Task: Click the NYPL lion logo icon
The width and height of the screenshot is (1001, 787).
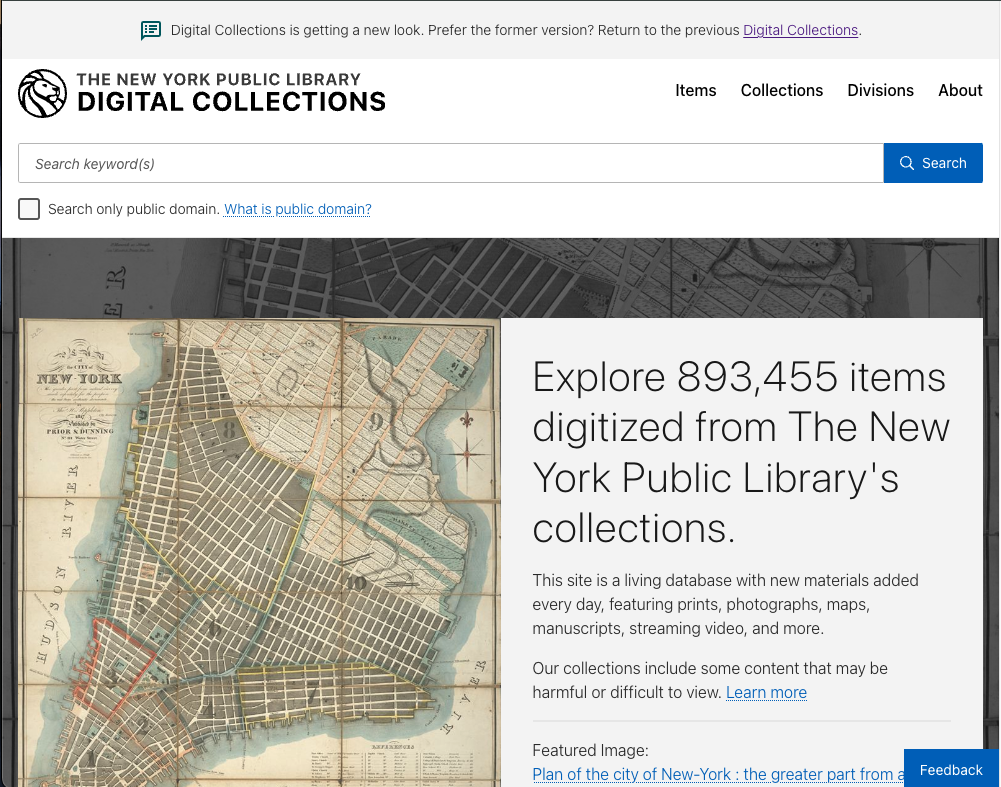Action: click(42, 93)
